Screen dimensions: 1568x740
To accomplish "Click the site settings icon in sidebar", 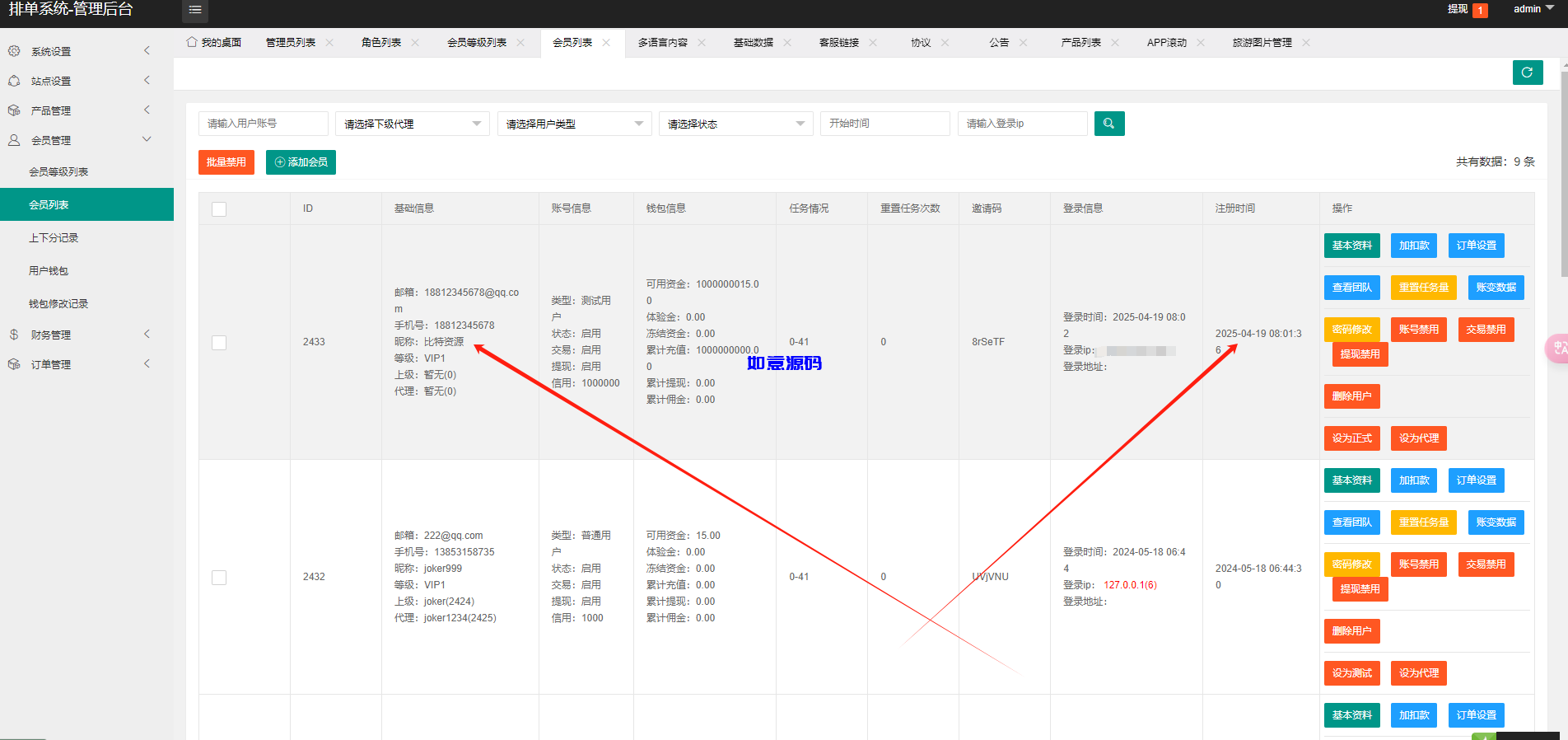I will tap(14, 81).
